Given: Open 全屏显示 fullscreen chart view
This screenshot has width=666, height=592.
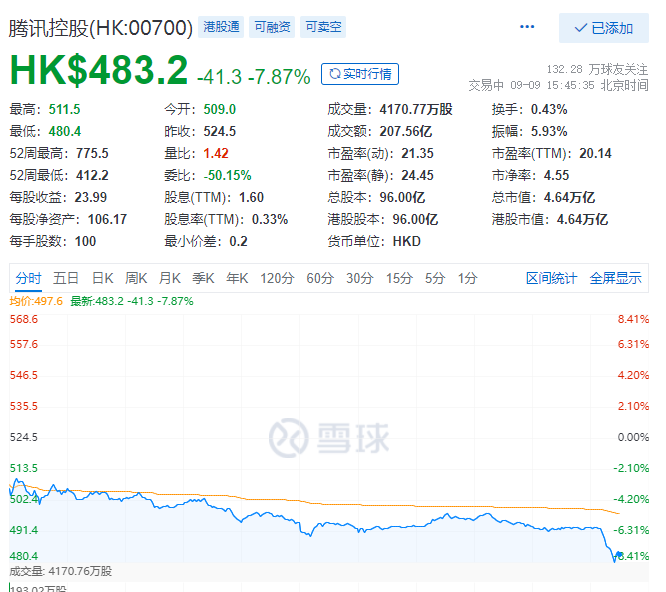Looking at the screenshot, I should tap(615, 279).
